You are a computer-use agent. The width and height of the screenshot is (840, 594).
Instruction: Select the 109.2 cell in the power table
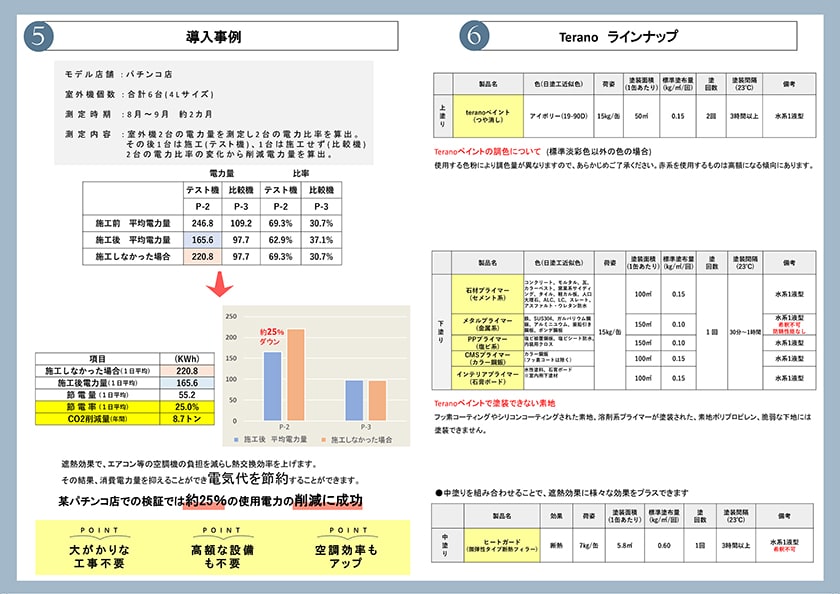(241, 223)
